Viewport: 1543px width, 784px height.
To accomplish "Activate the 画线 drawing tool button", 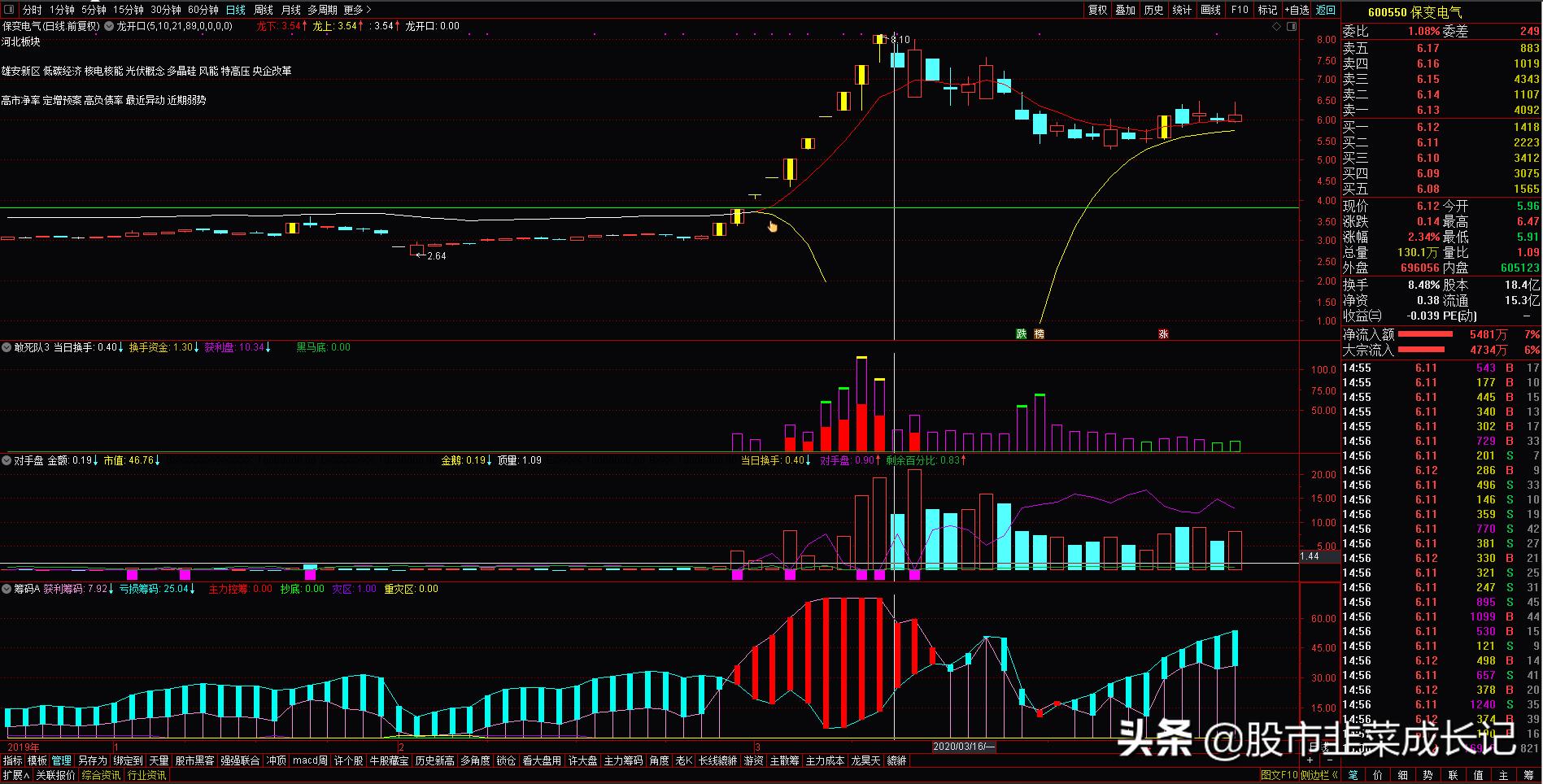I will pyautogui.click(x=1211, y=10).
